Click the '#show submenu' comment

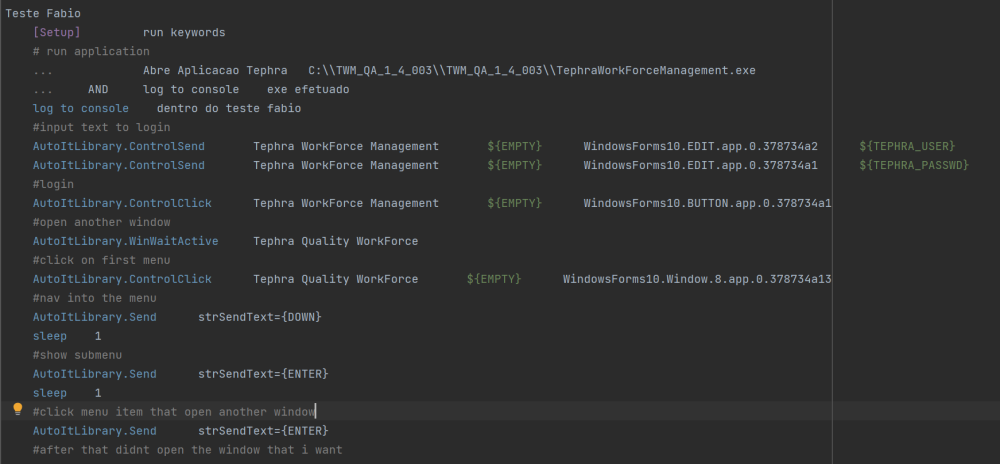77,355
